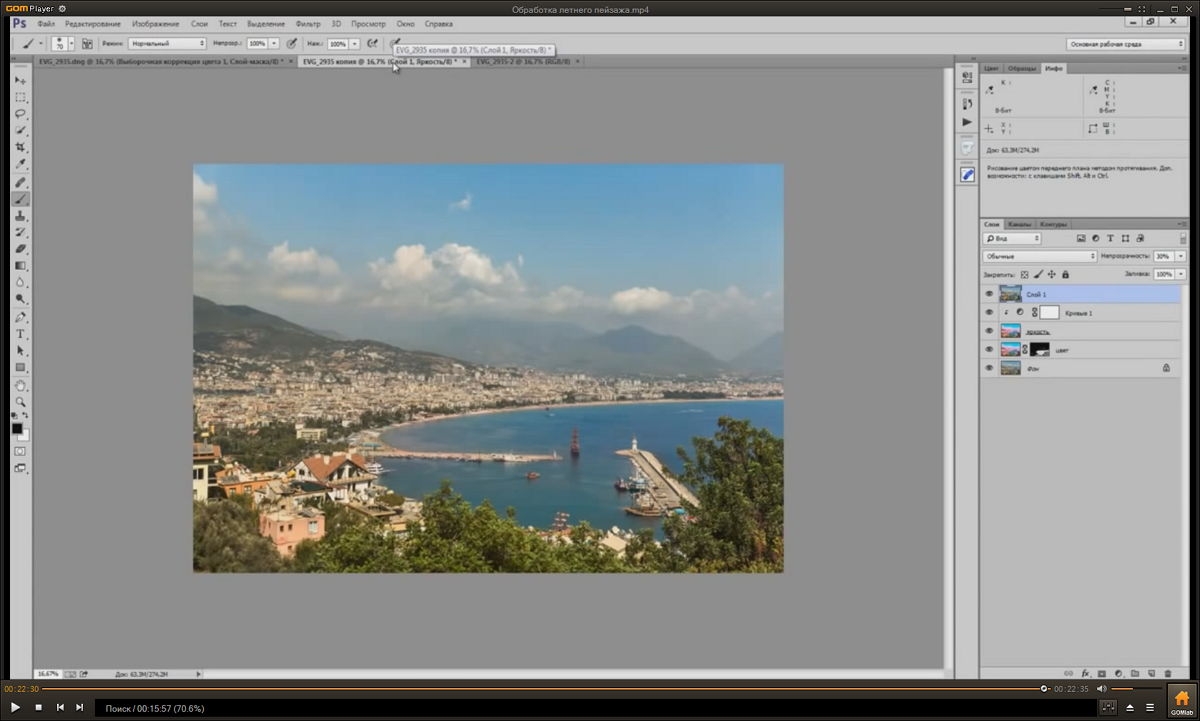Screen dimensions: 1200x721
Task: Open the workspace dropdown Основная рабочая среда
Action: (x=1126, y=44)
